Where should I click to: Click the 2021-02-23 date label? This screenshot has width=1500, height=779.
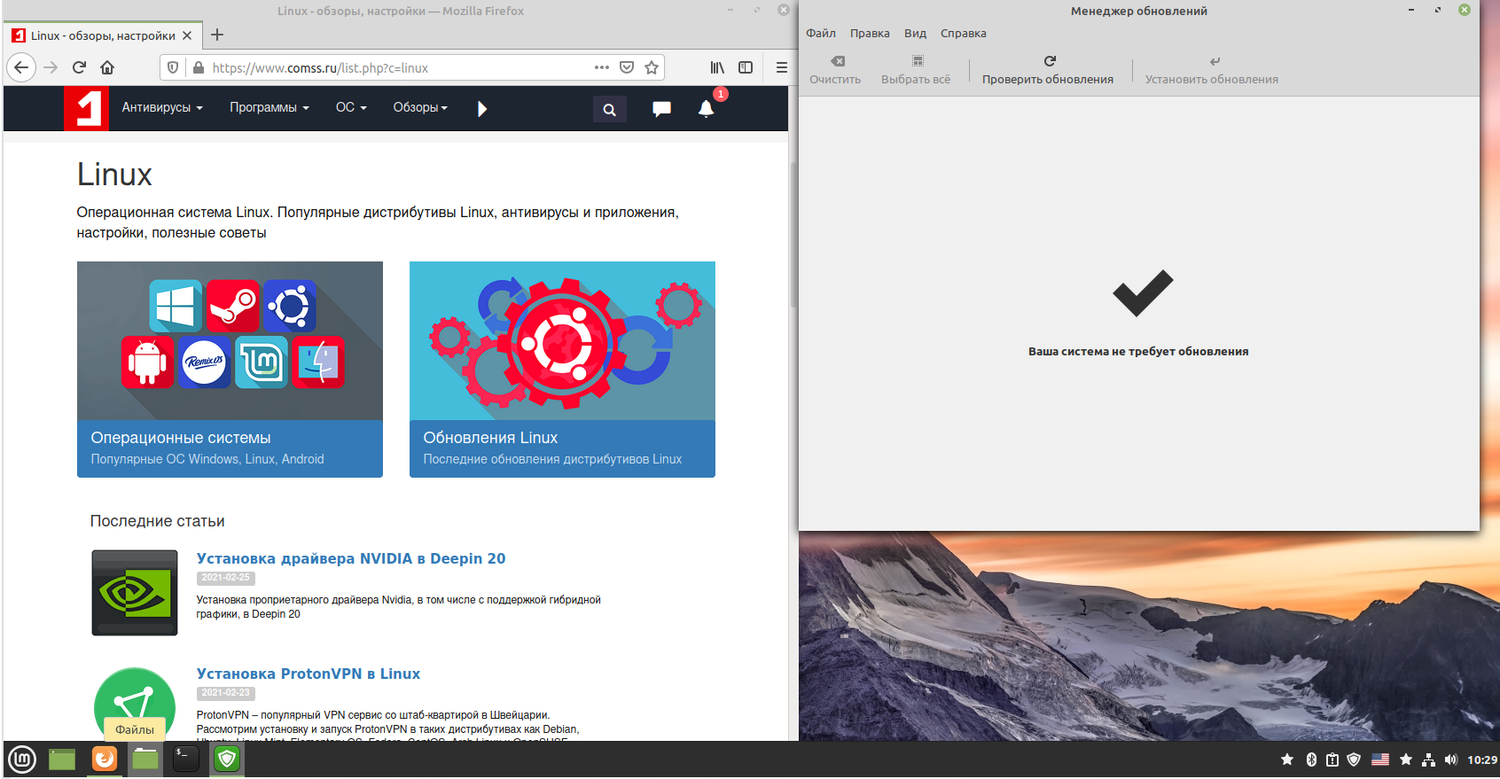(x=225, y=693)
